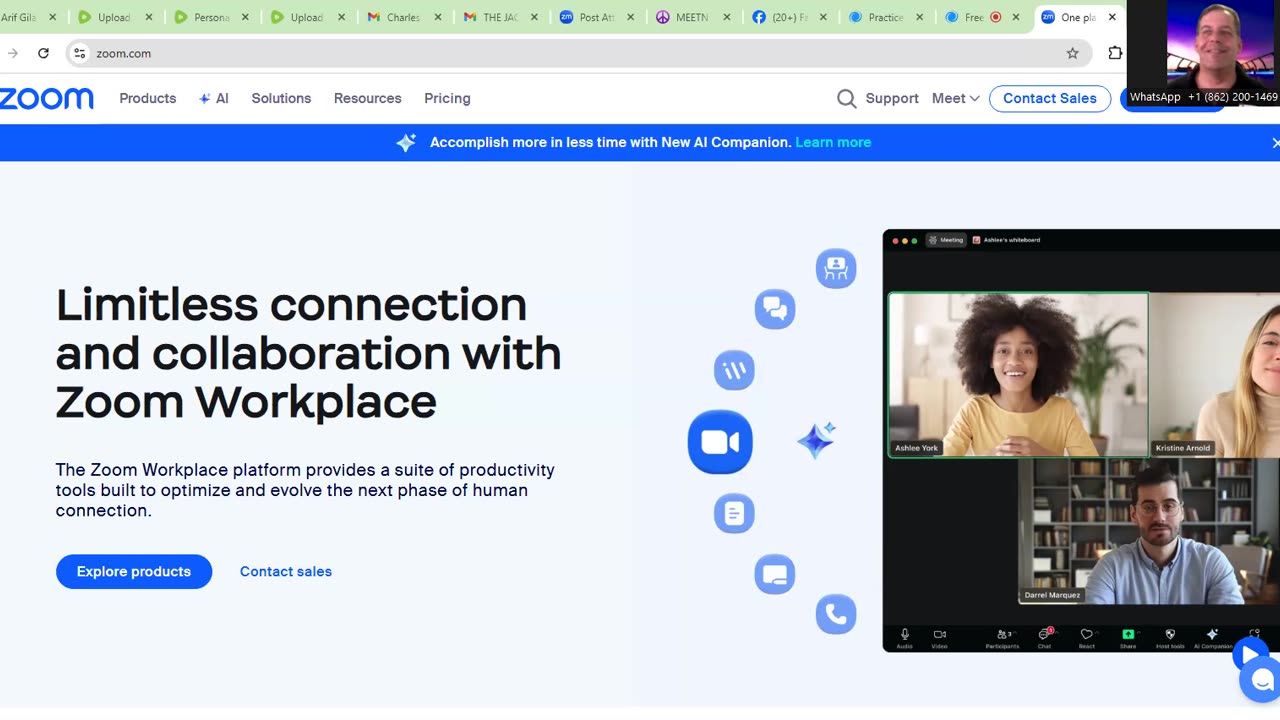The height and width of the screenshot is (720, 1280).
Task: Click the Zoom Meetings camera icon
Action: (x=720, y=442)
